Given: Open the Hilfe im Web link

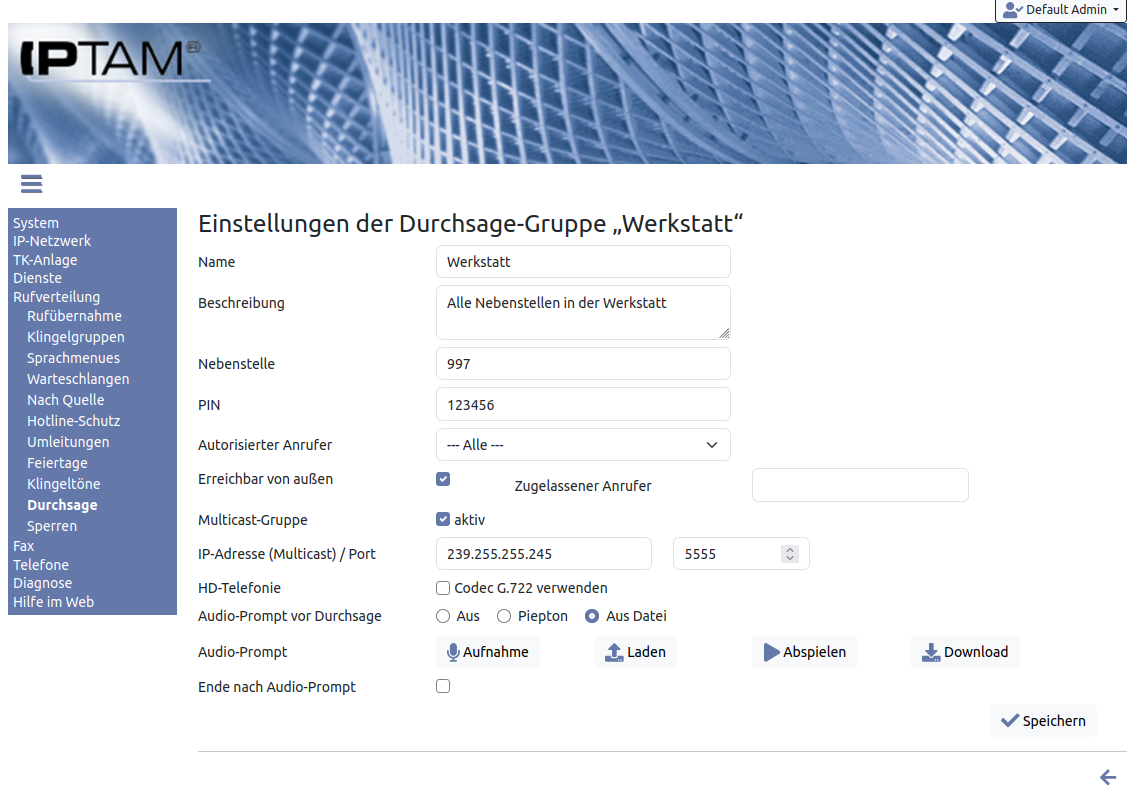Looking at the screenshot, I should coord(53,602).
